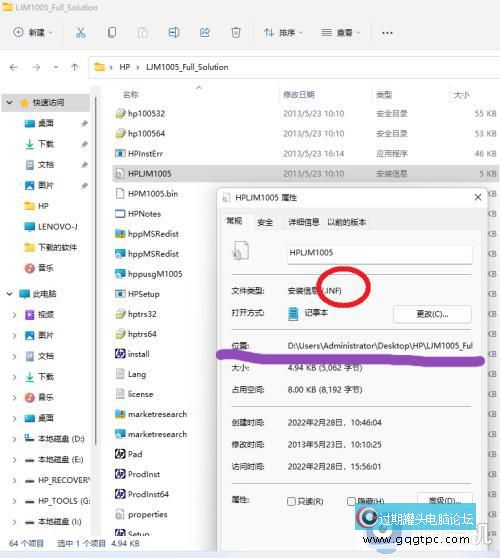The image size is (500, 558).
Task: Open the 查看 (View) dropdown
Action: (341, 33)
